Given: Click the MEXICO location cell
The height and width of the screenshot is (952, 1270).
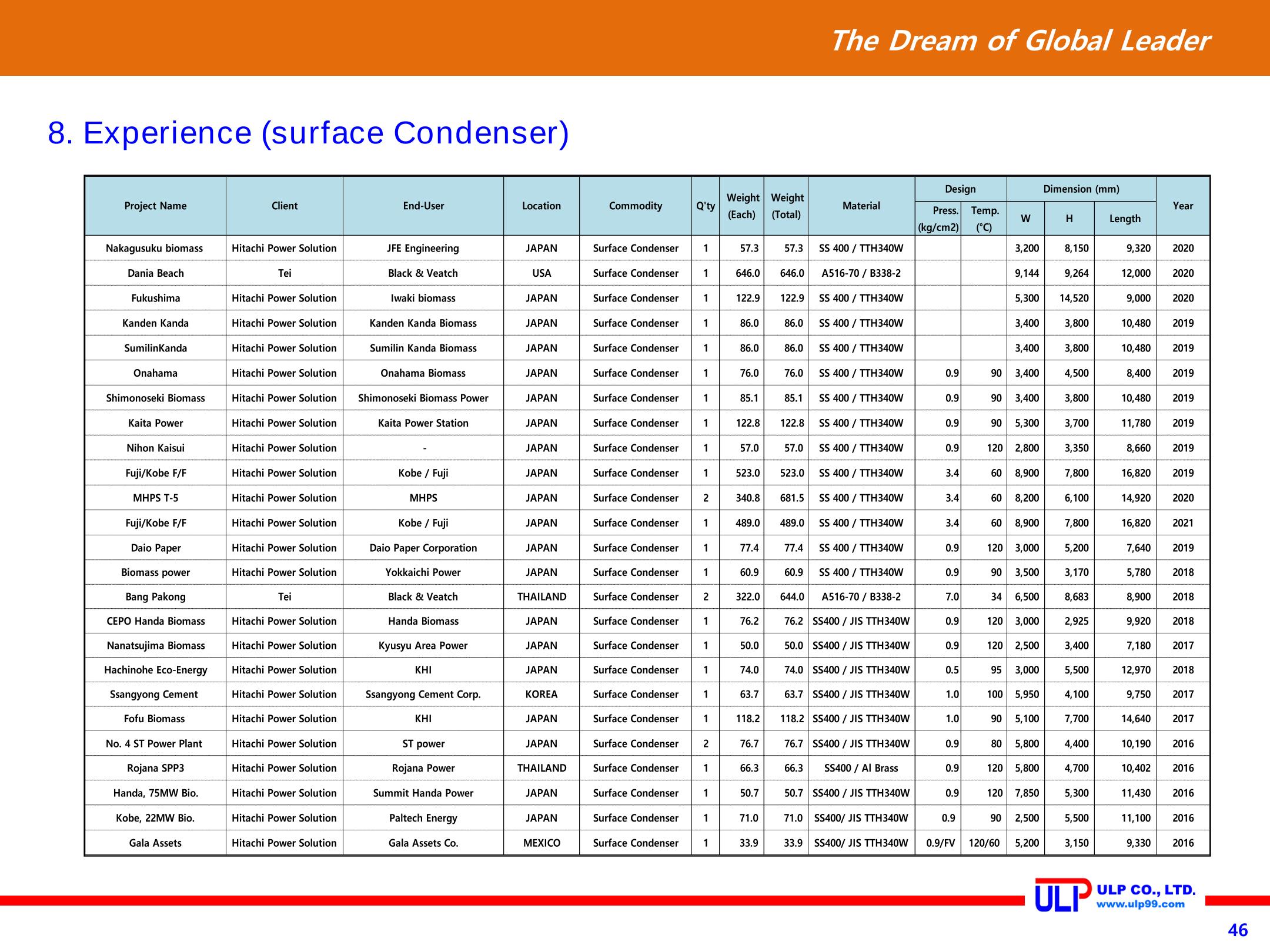Looking at the screenshot, I should pos(542,843).
